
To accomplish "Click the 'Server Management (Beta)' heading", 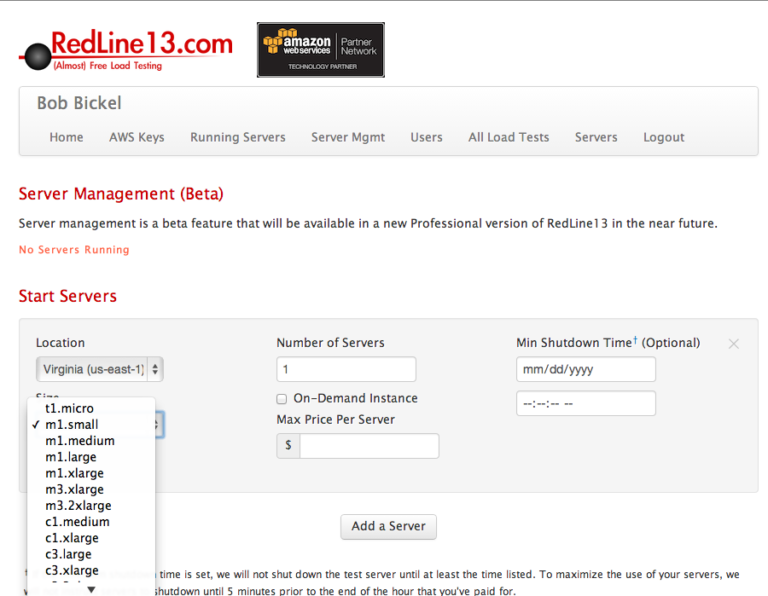I will tap(121, 194).
